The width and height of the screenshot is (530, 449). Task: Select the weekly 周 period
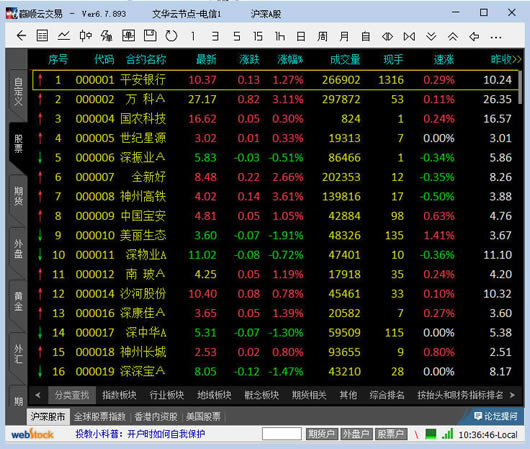pyautogui.click(x=322, y=36)
